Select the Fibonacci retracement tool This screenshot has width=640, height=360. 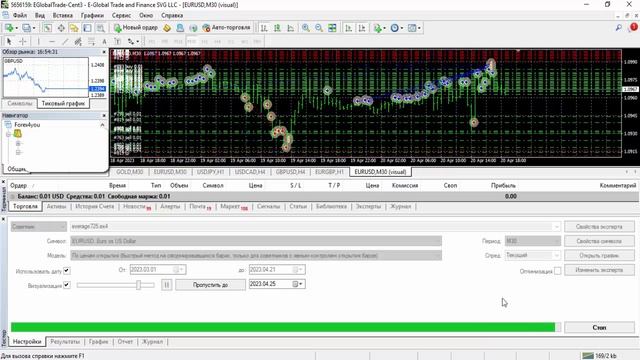(x=91, y=41)
